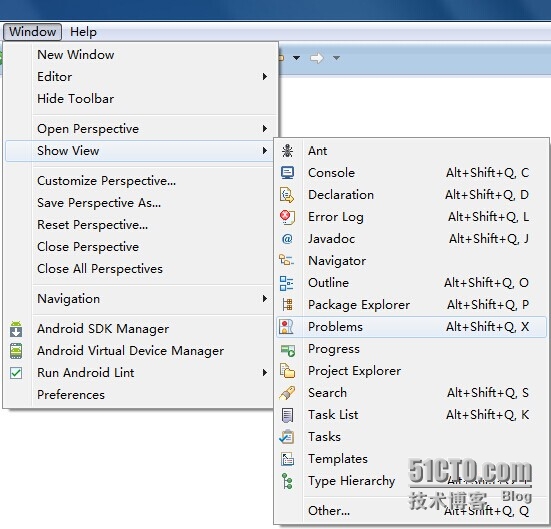This screenshot has height=529, width=551.
Task: Choose Other... in Show View list
Action: tap(411, 511)
